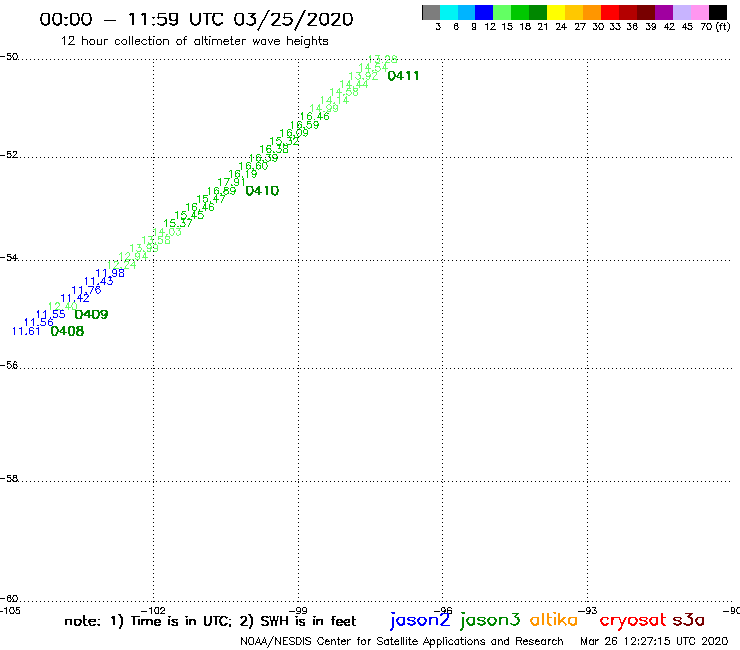Click the -93 longitude axis label

tap(588, 610)
